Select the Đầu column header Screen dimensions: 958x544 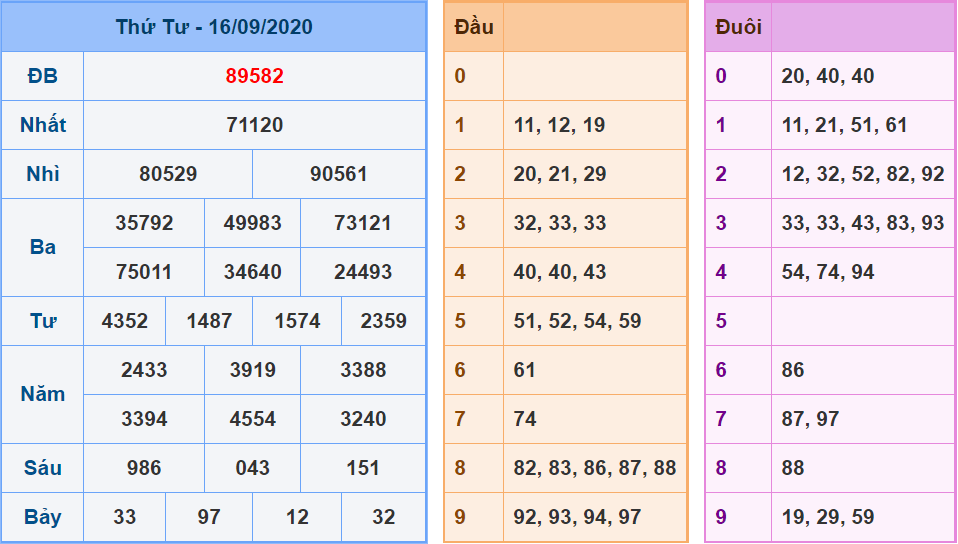[x=474, y=27]
